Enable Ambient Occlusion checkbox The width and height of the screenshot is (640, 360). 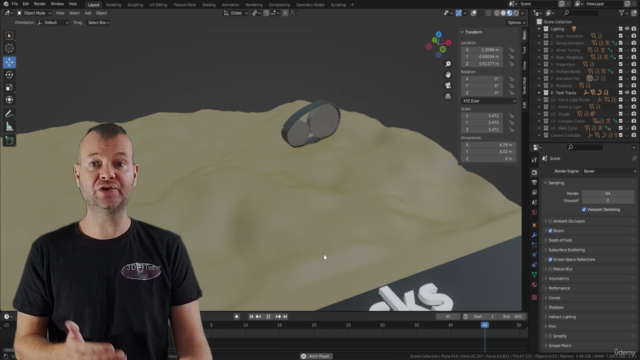[x=550, y=221]
